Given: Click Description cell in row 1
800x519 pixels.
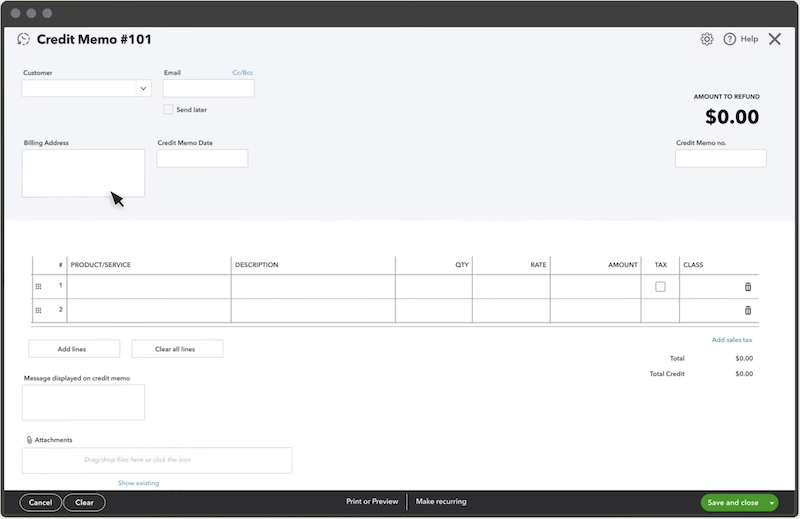Looking at the screenshot, I should pyautogui.click(x=313, y=287).
